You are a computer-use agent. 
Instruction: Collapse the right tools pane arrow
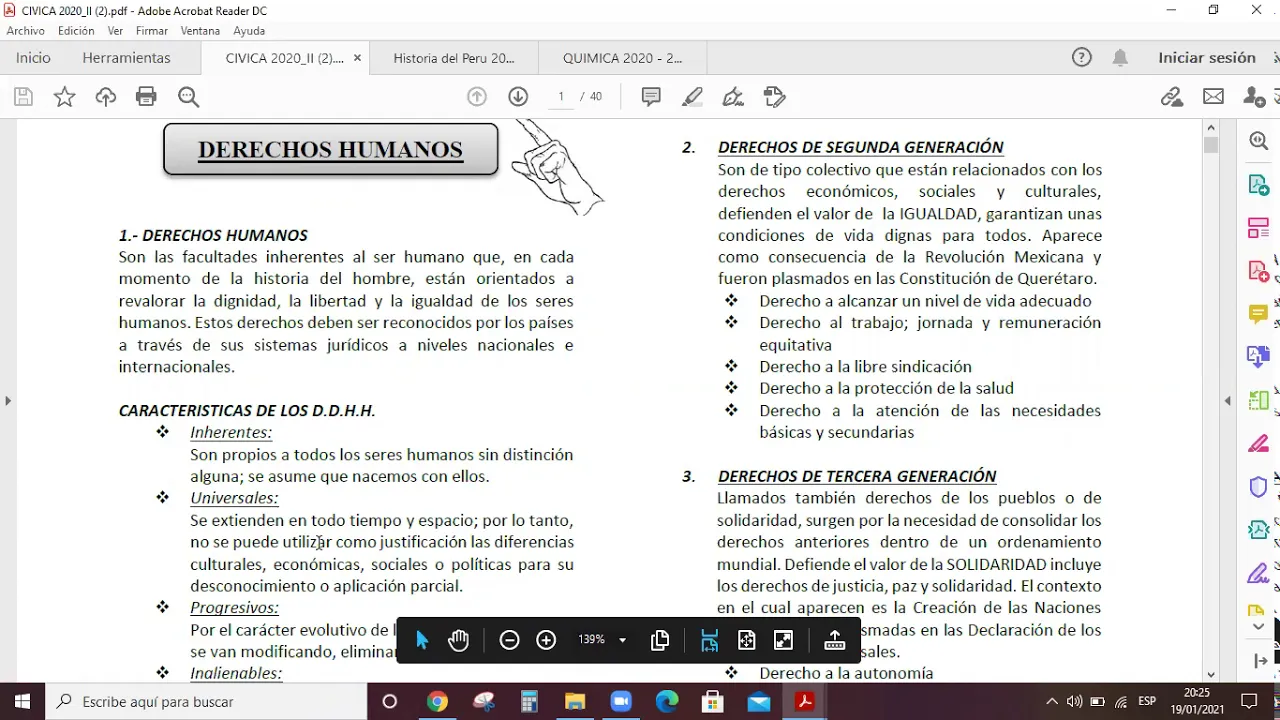[x=1228, y=401]
